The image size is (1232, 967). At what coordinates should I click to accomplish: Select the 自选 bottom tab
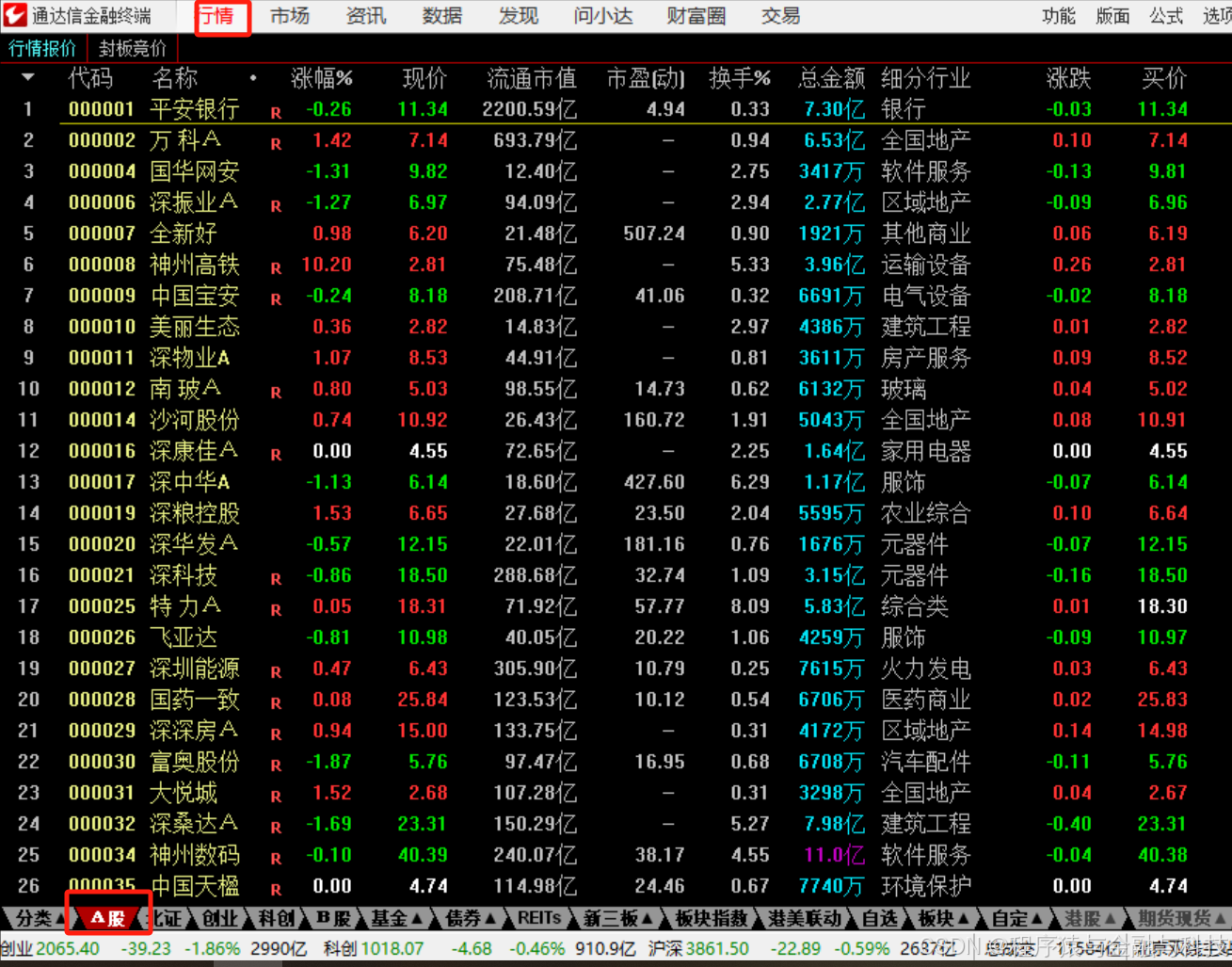(x=880, y=918)
